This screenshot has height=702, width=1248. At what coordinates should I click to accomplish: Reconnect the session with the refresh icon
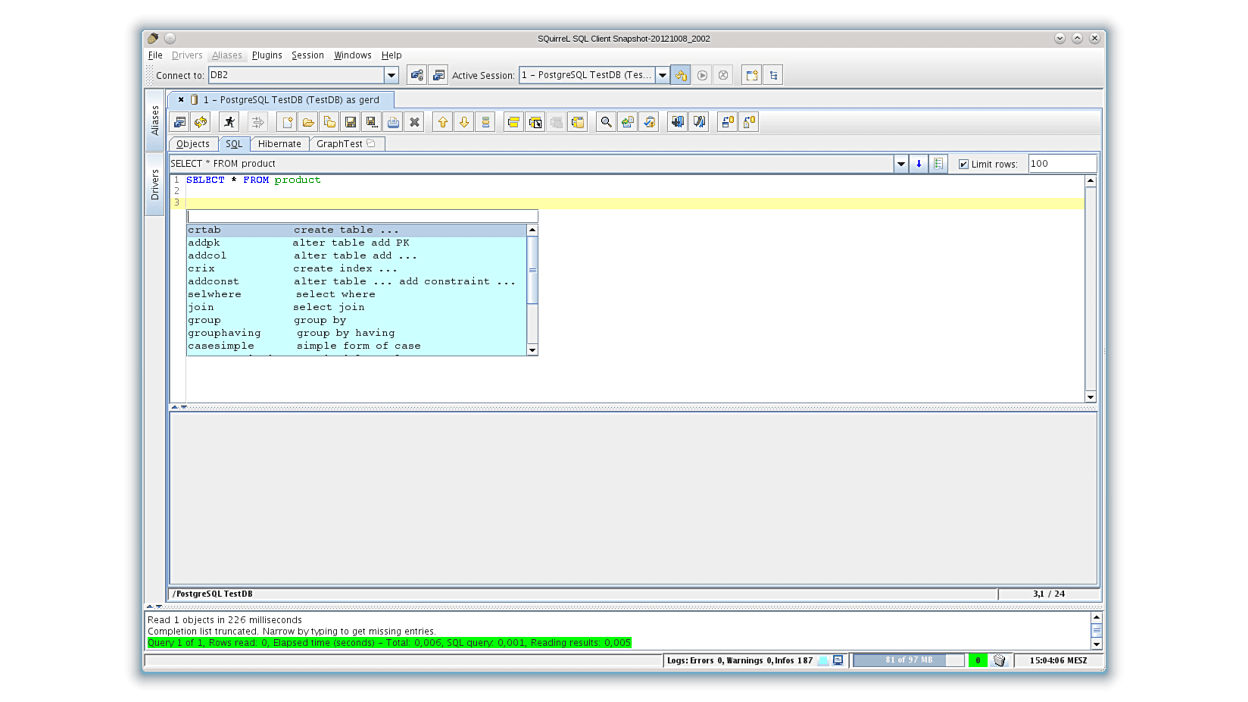tap(198, 121)
